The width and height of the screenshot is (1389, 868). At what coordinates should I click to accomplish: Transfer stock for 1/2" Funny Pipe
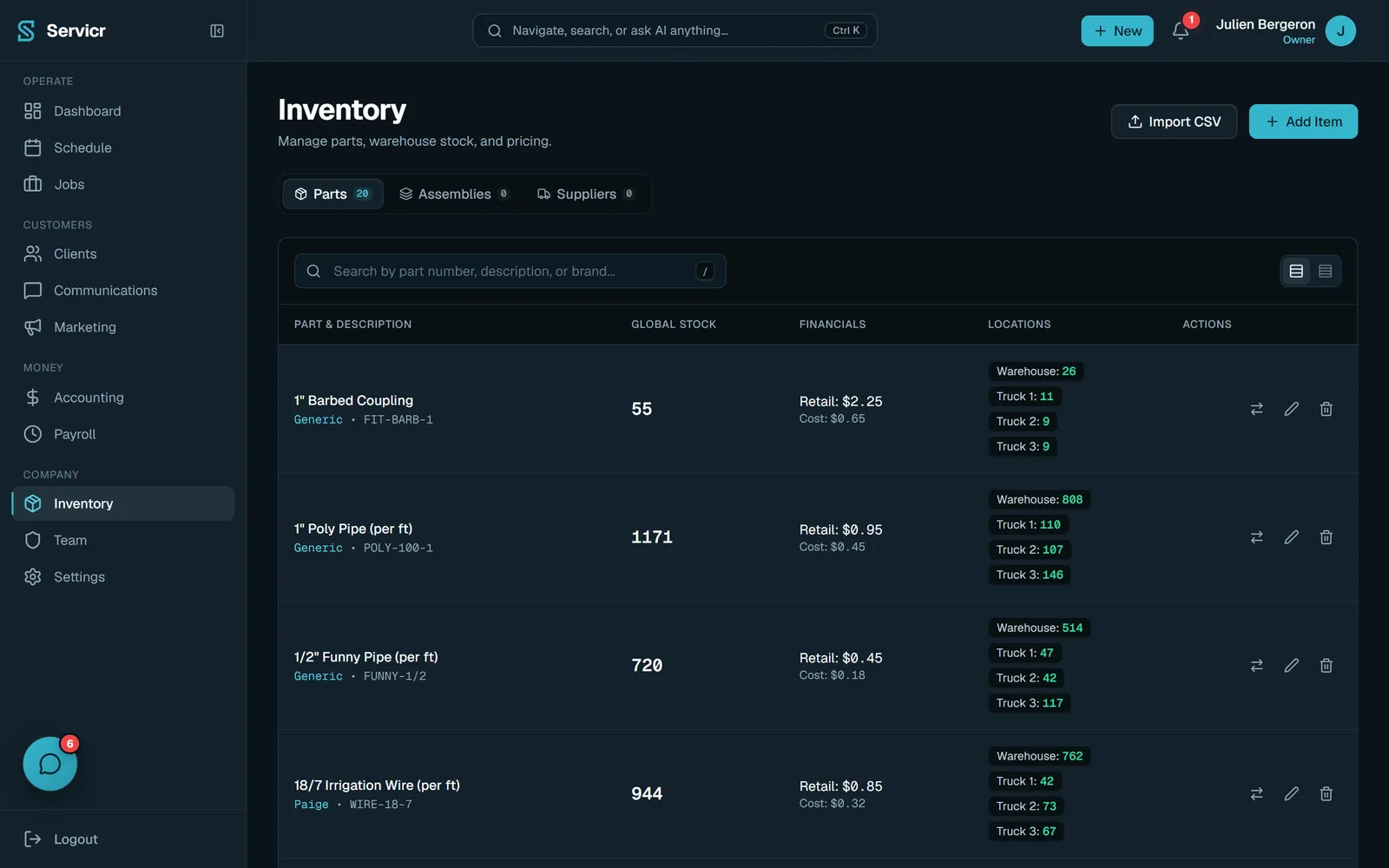(1256, 666)
